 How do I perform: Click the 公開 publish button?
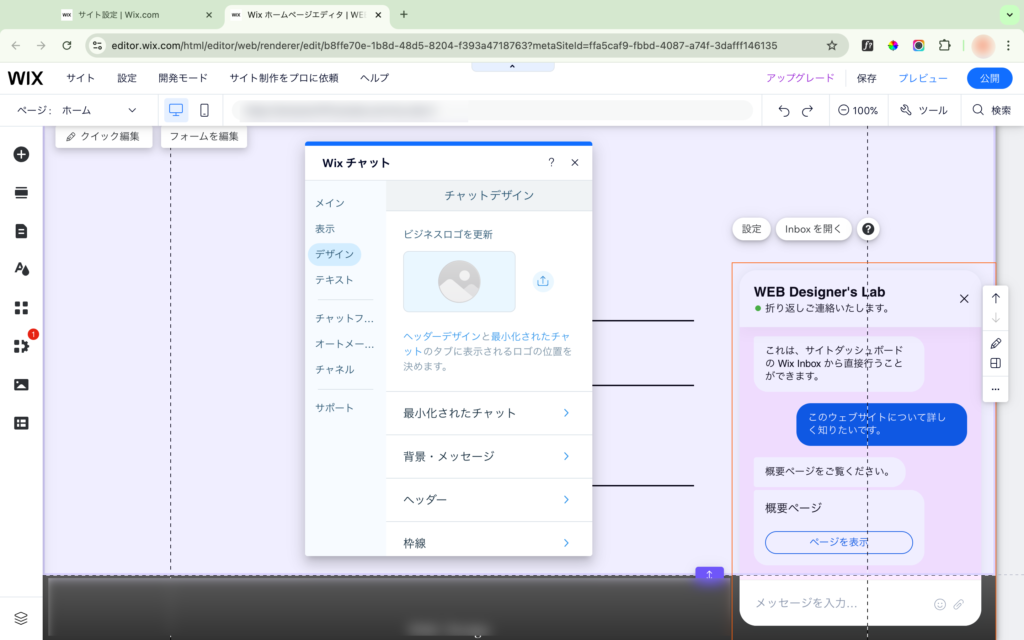click(989, 78)
